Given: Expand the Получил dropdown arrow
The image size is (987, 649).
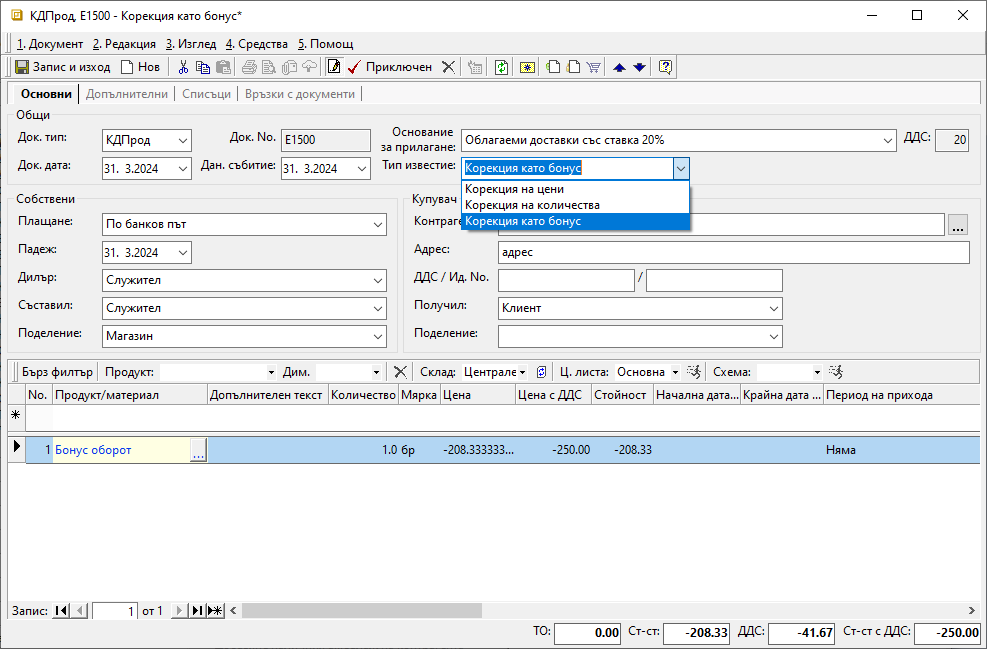Looking at the screenshot, I should 773,309.
